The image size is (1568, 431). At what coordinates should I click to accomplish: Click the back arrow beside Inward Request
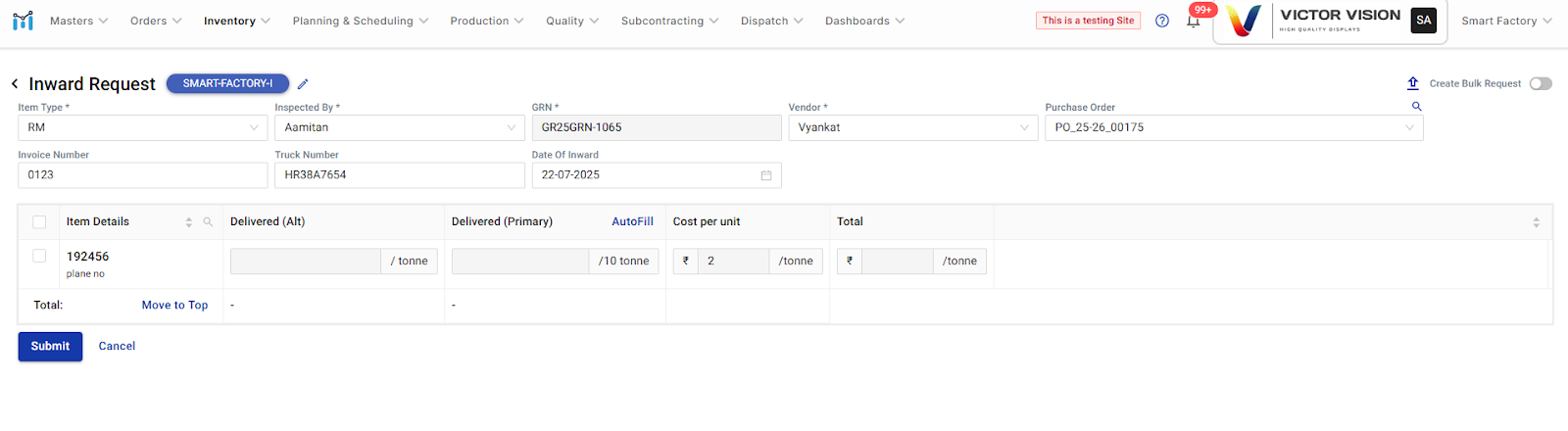tap(15, 84)
